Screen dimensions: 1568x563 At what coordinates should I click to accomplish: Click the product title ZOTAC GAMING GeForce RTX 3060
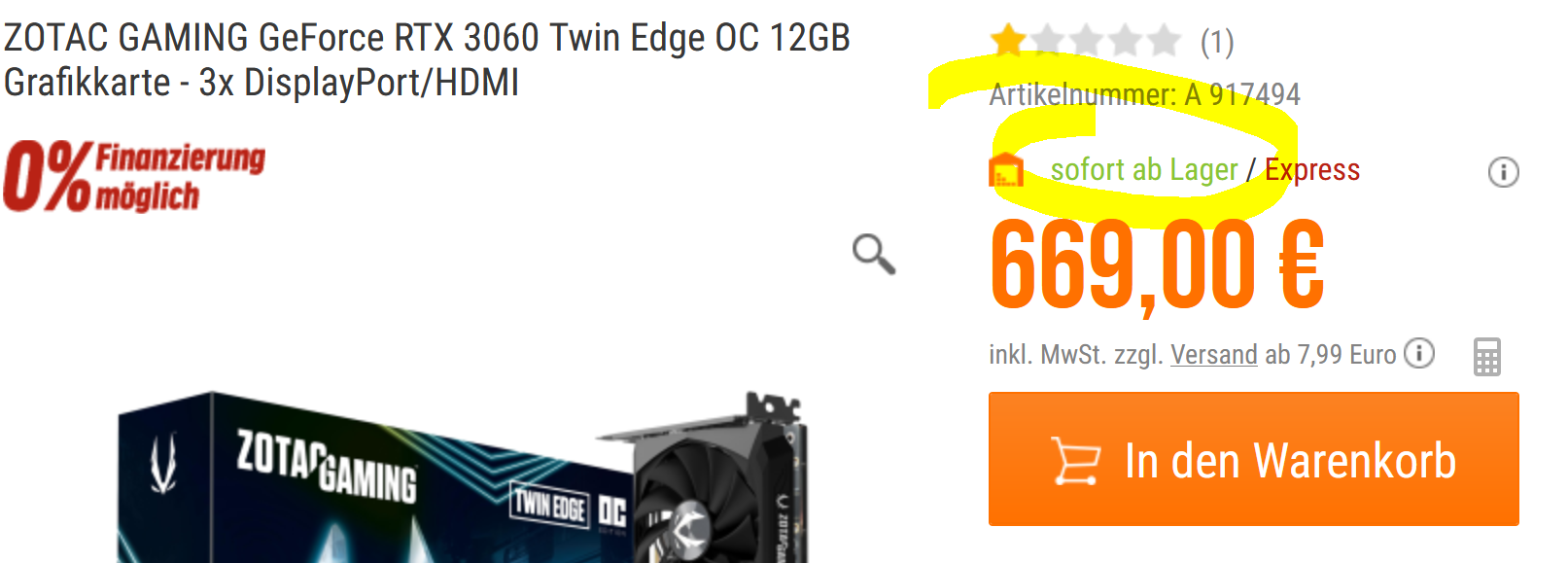pos(427,59)
